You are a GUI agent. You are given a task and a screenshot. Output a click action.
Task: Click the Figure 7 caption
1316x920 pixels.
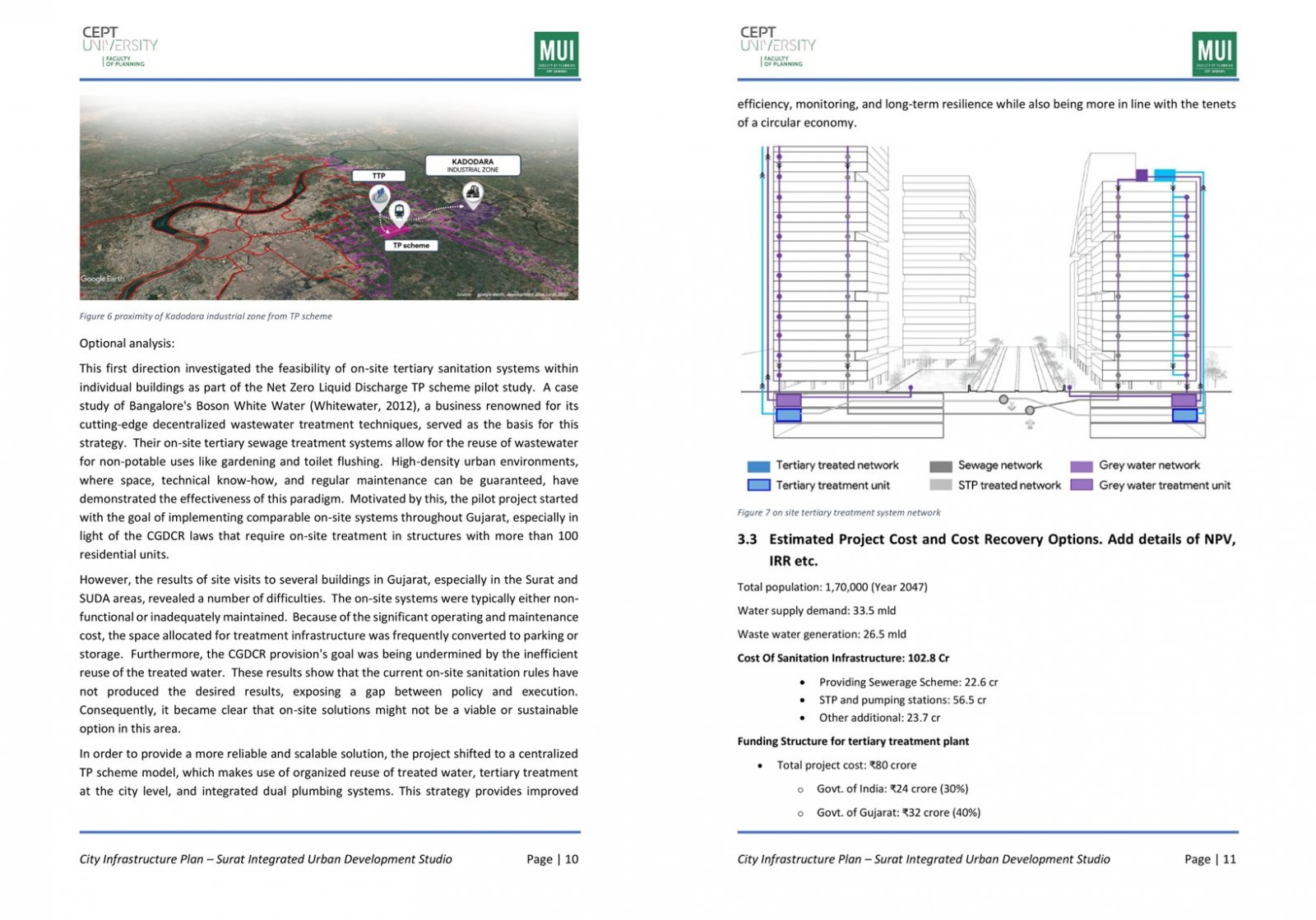click(x=839, y=512)
